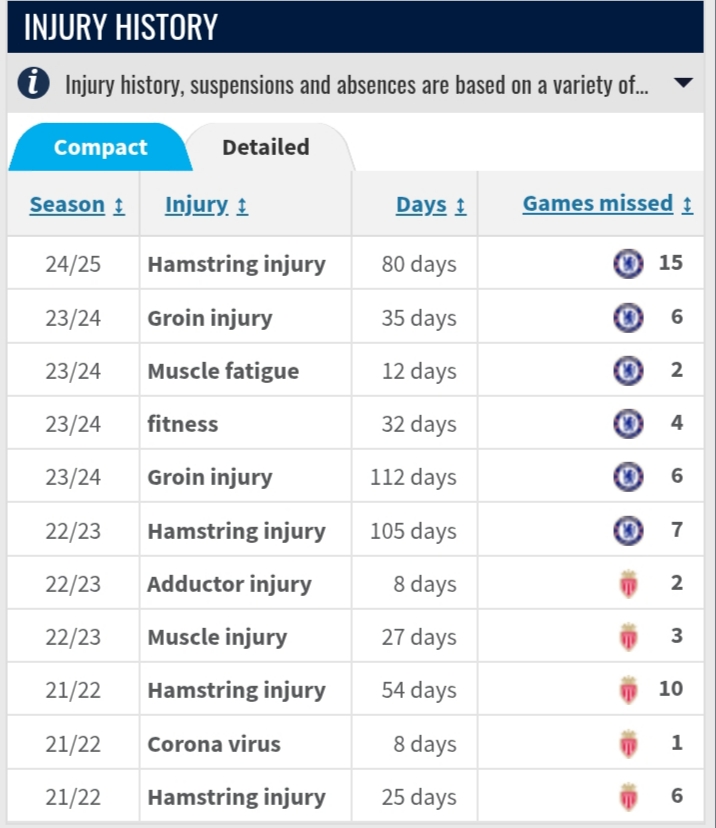This screenshot has height=828, width=716.
Task: Click Monaco crest in 25 days Hamstring row
Action: tap(628, 797)
